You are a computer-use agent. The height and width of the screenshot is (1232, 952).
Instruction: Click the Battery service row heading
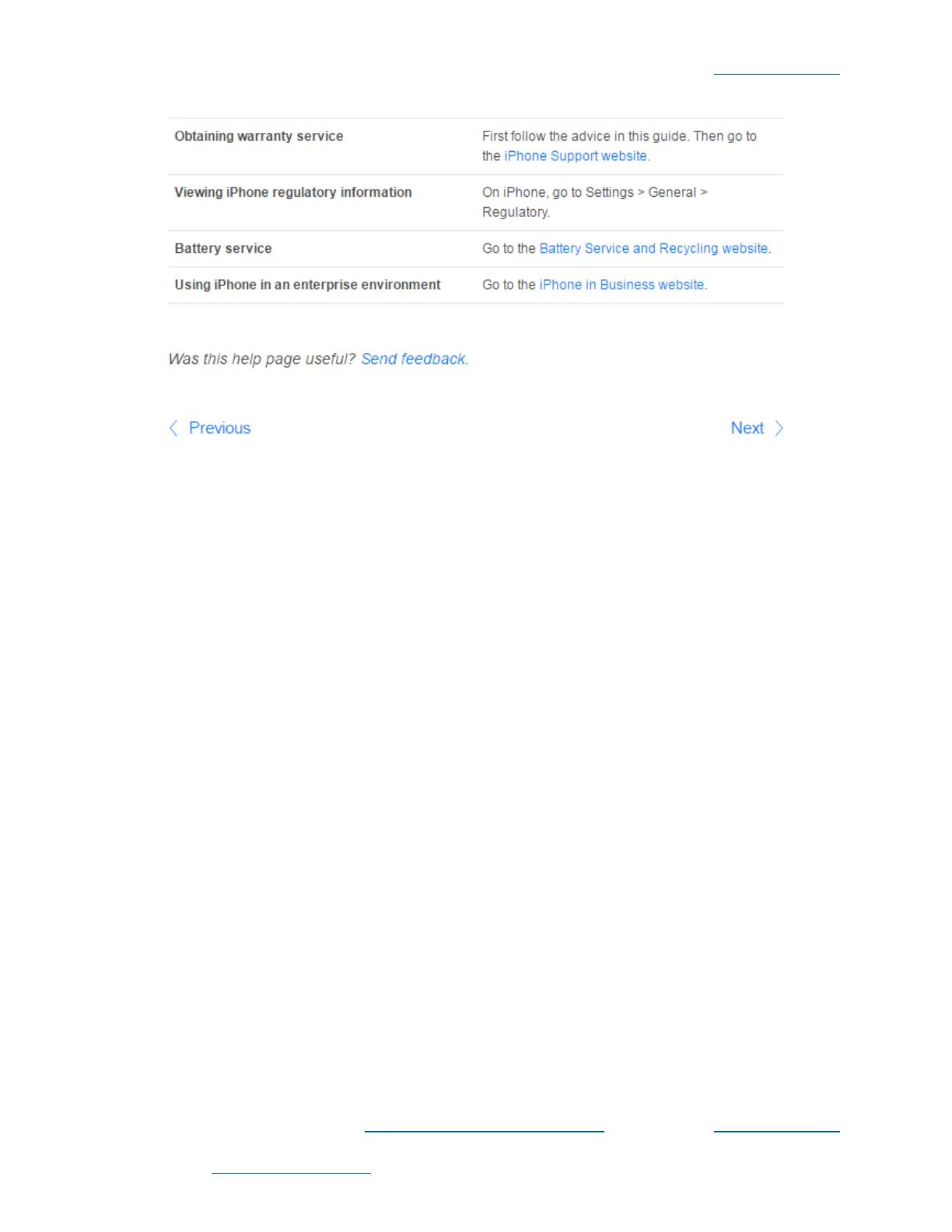coord(223,249)
